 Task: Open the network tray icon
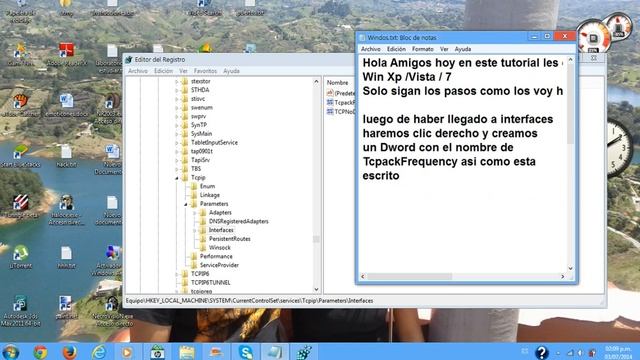[x=570, y=353]
